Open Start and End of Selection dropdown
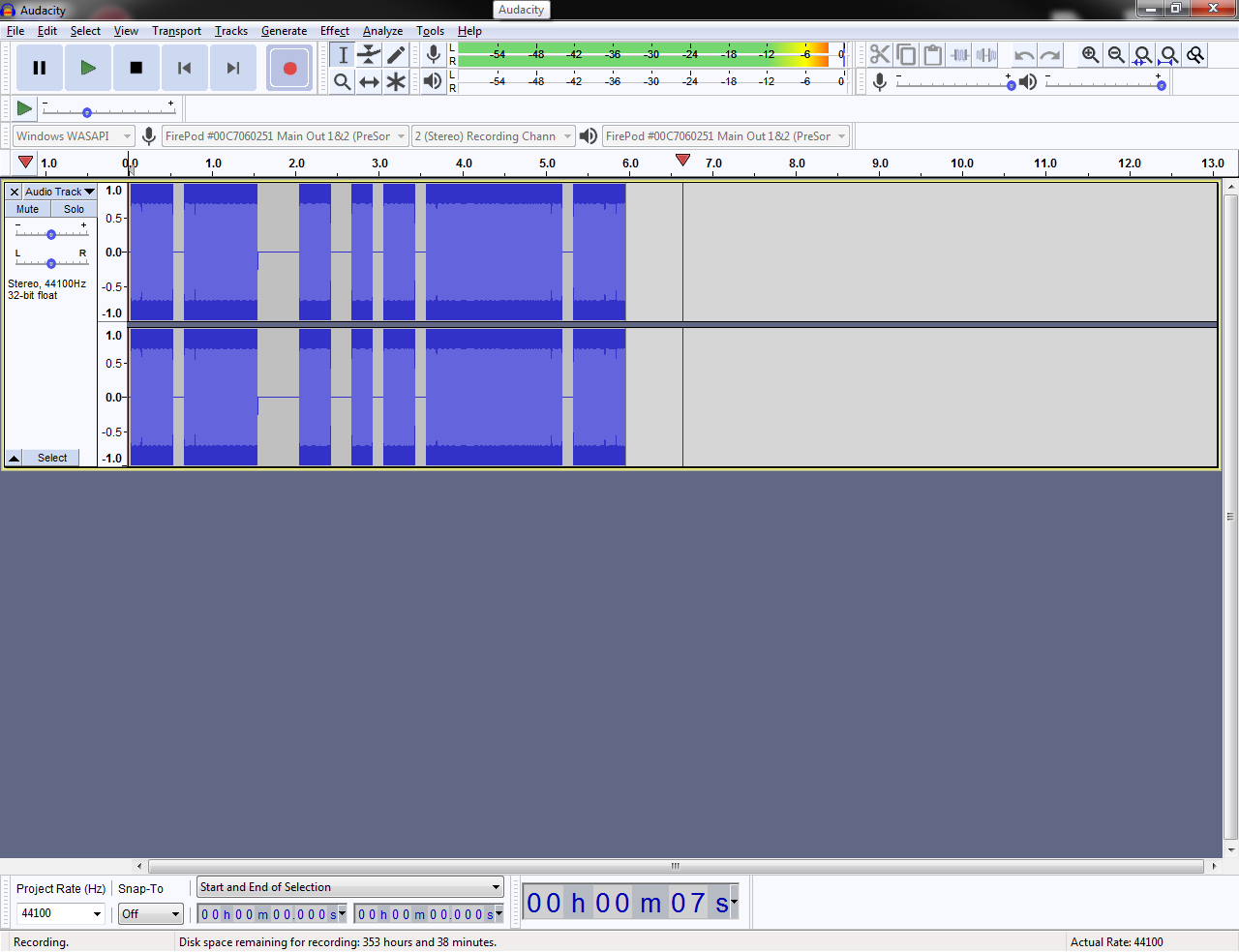Screen dimensions: 1239x952 [350, 887]
